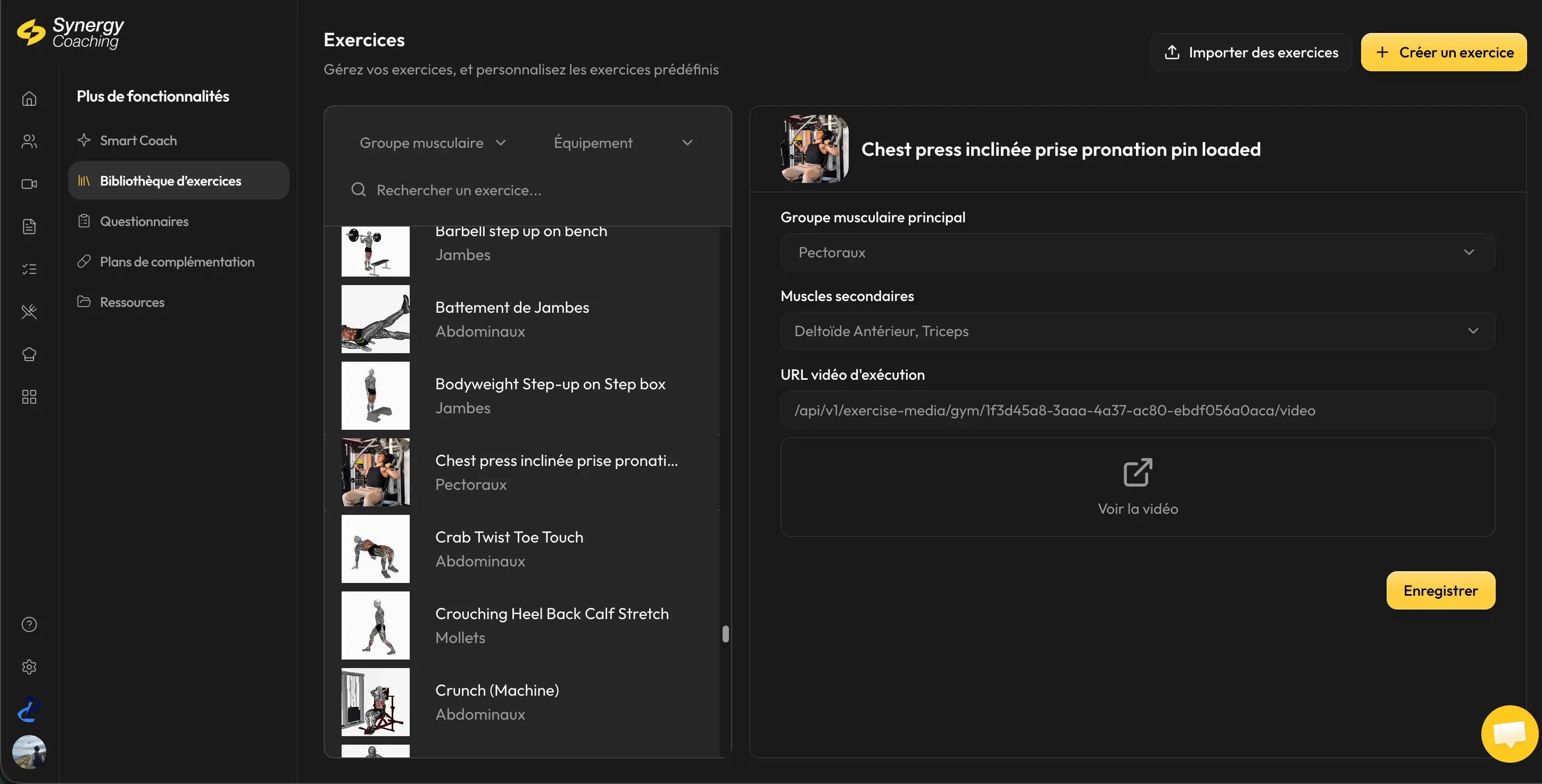The image size is (1542, 784).
Task: Click 'Chest press inclinée prise pronation pin loaded' title
Action: point(1061,149)
